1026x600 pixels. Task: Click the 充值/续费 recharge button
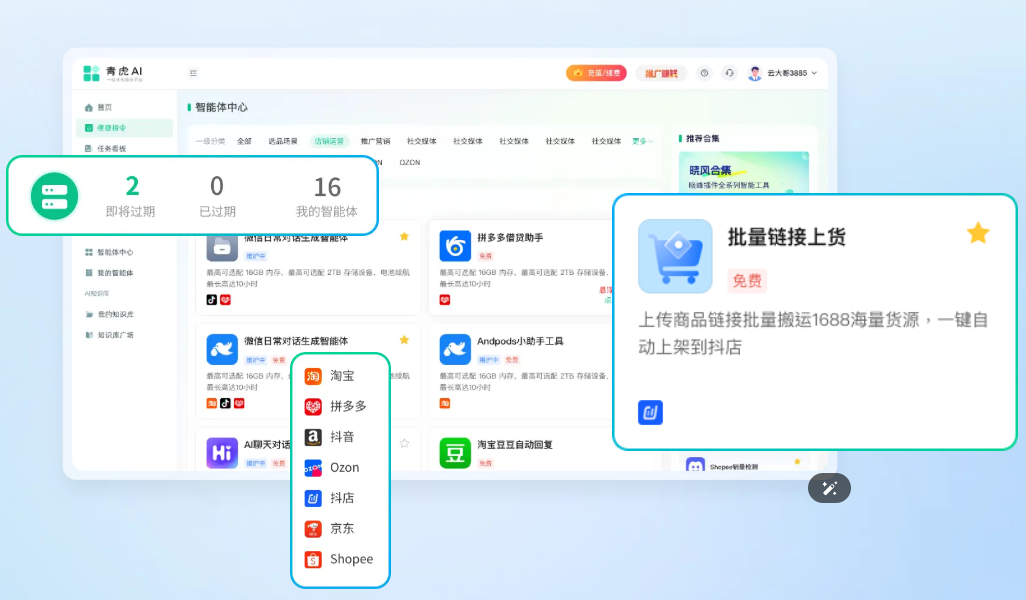point(596,73)
